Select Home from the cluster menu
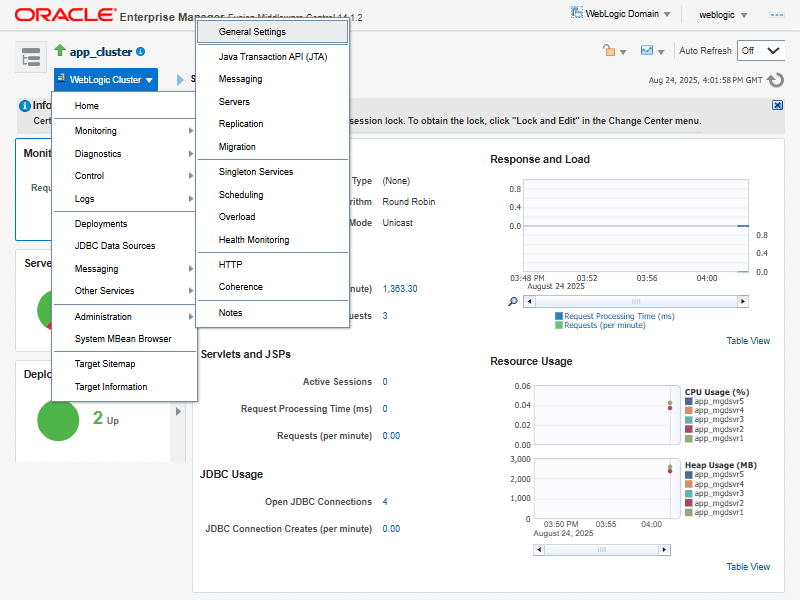Viewport: 800px width, 600px height. click(124, 106)
